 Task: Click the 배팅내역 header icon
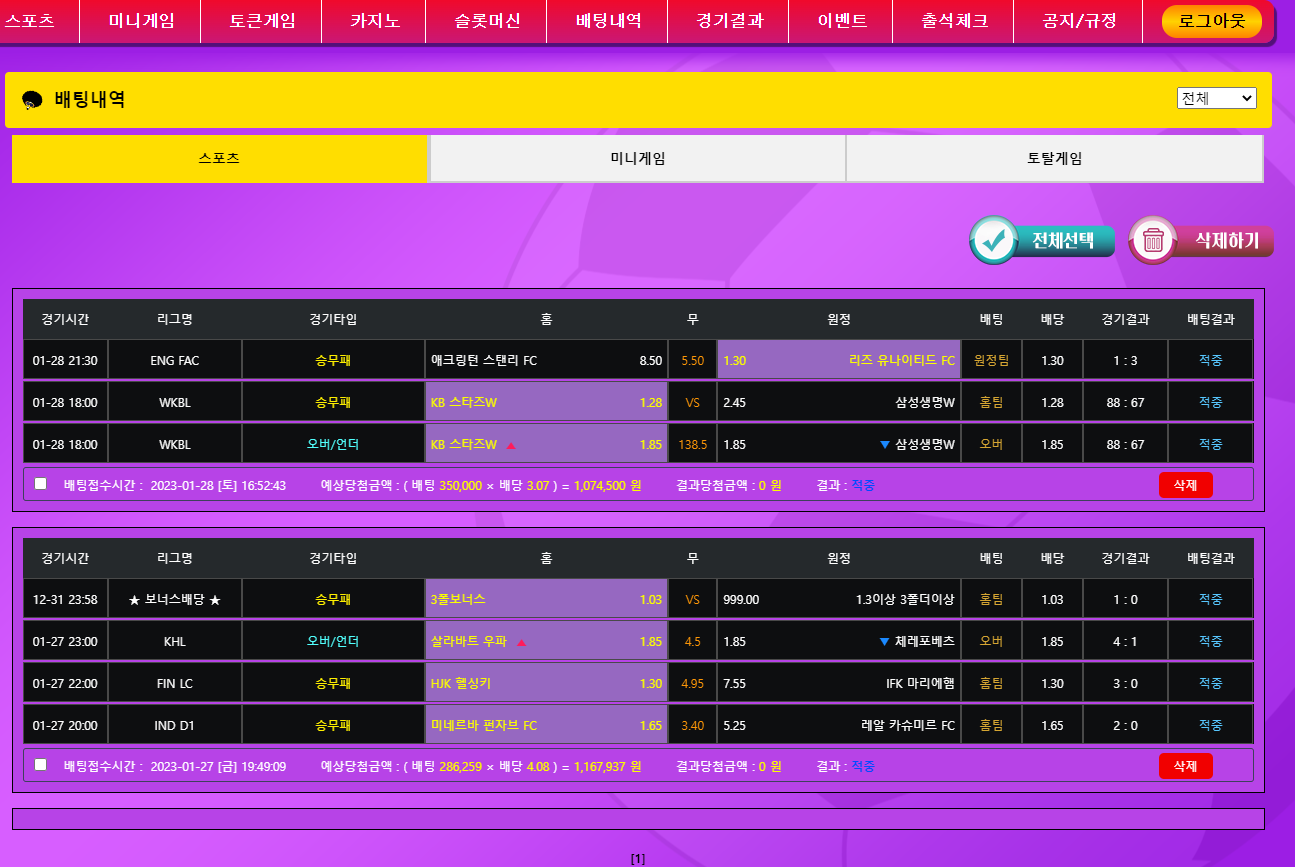tap(32, 100)
